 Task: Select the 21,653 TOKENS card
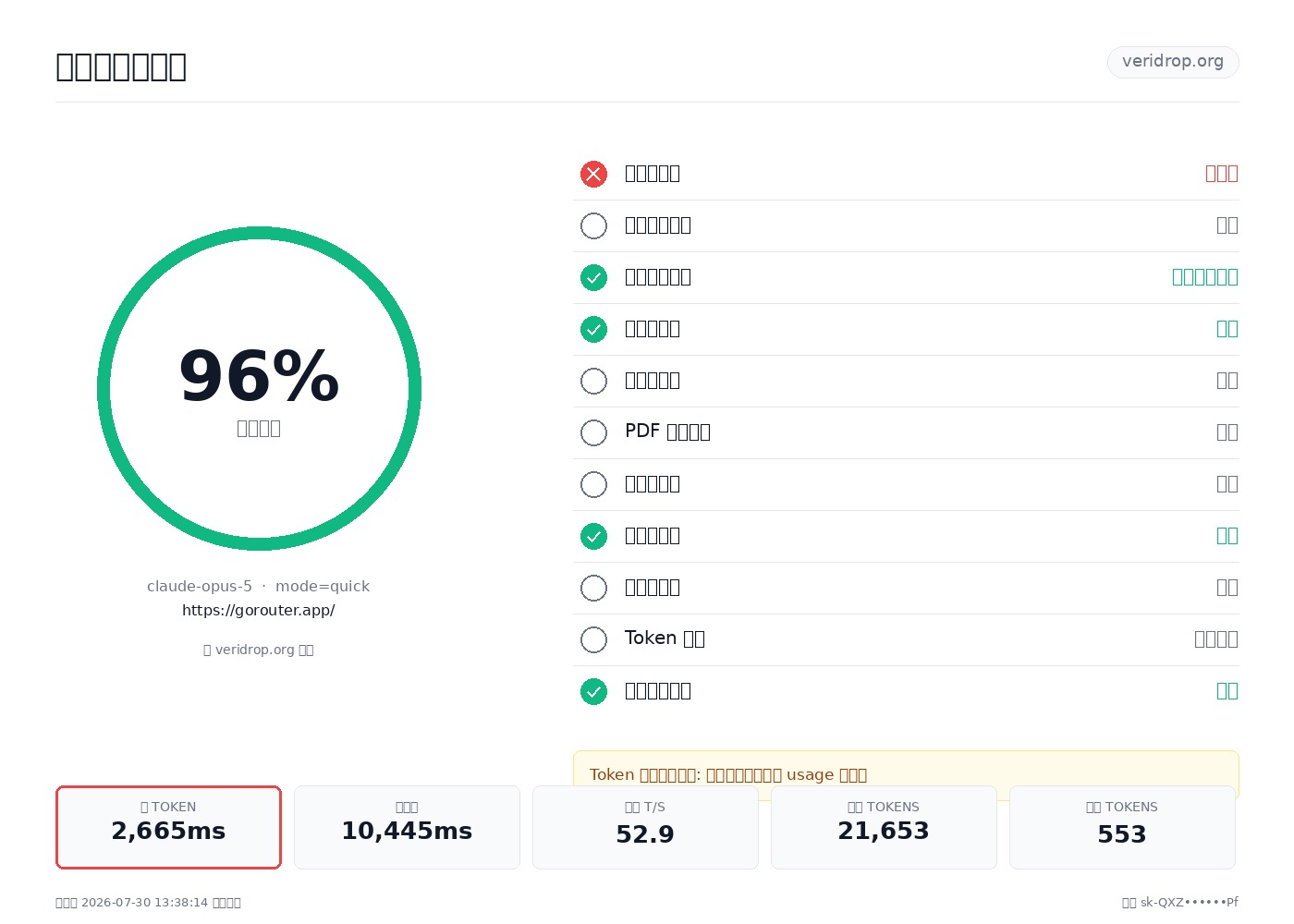pyautogui.click(x=884, y=827)
